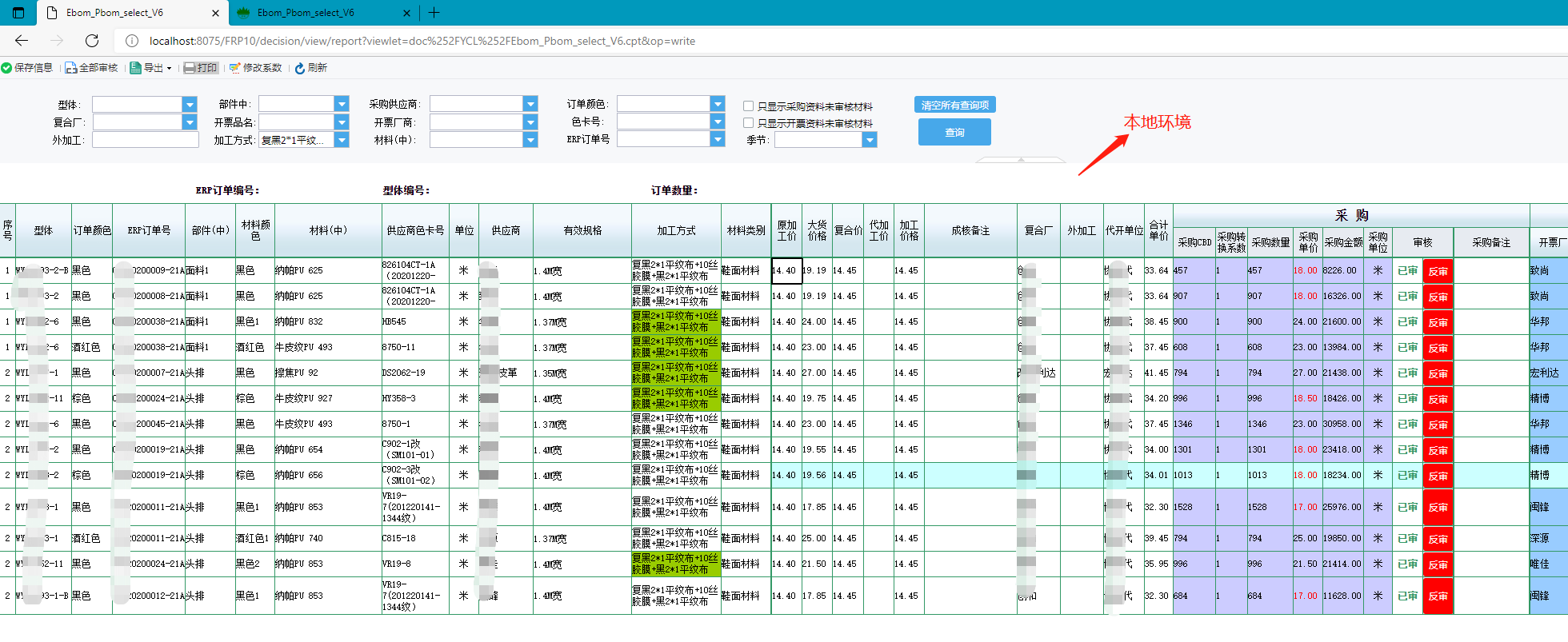This screenshot has width=1568, height=642.
Task: Switch to second Ebom_Pbom_select_V6 tab
Action: point(322,13)
